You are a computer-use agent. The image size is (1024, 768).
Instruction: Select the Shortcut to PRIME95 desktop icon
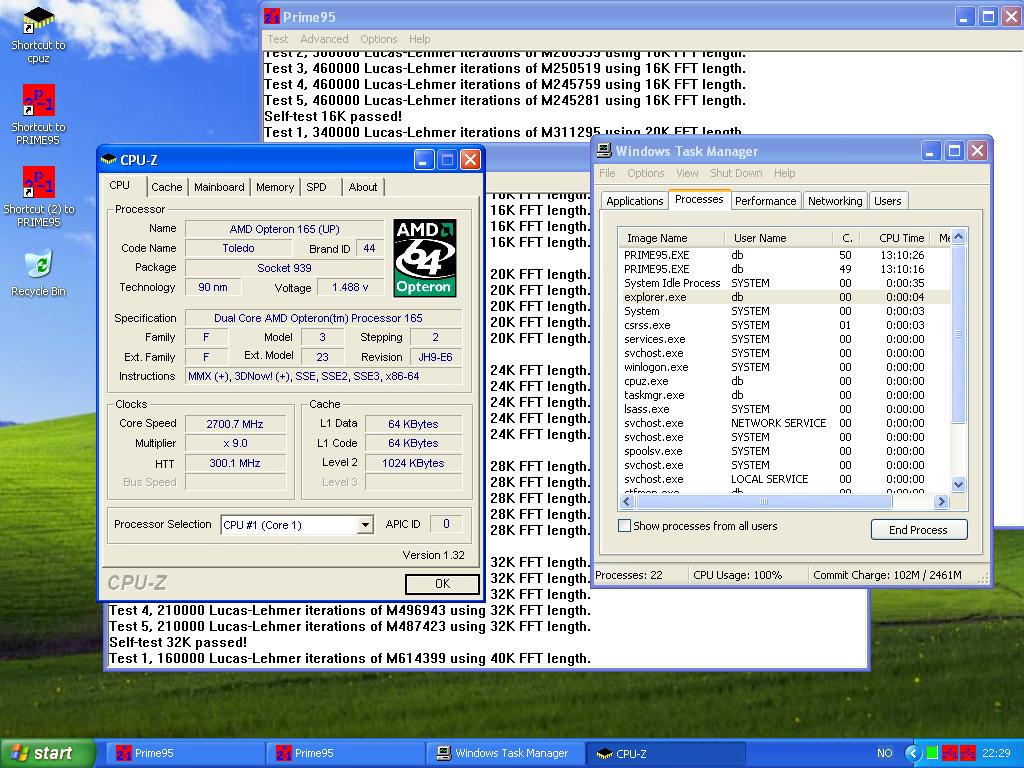click(38, 115)
